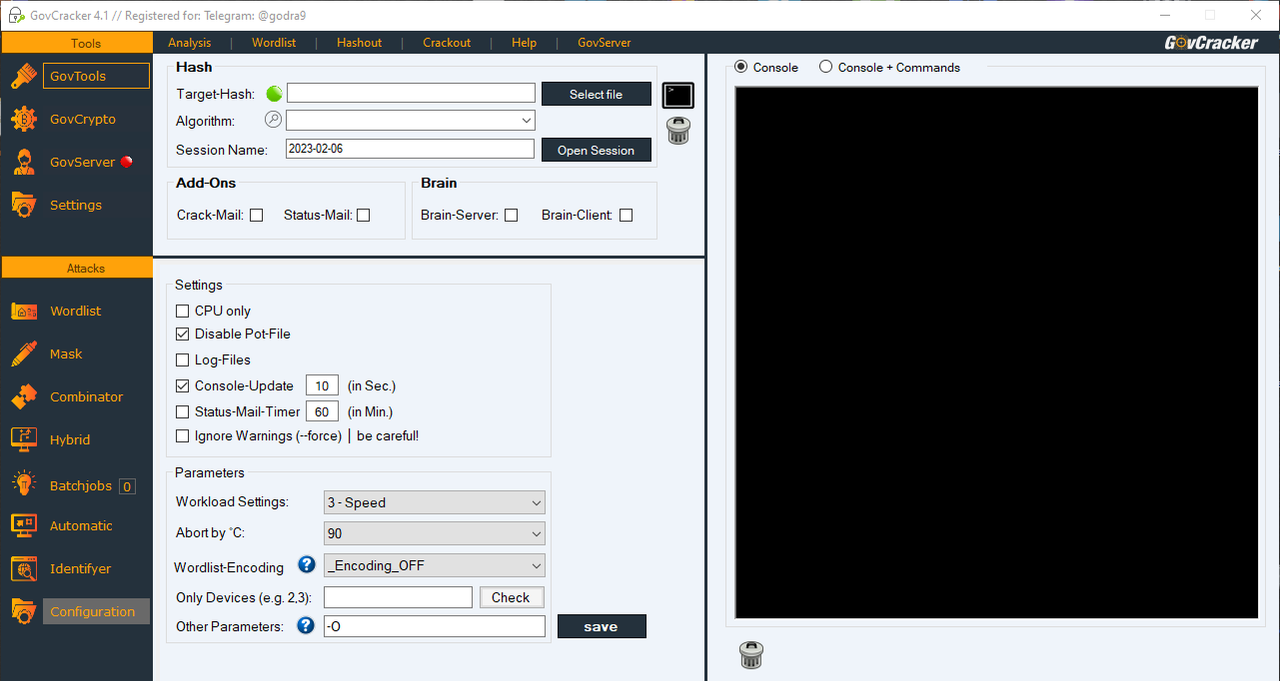Click the Status-Mail-Timer minutes field
Screen dimensions: 1280x681
322,412
